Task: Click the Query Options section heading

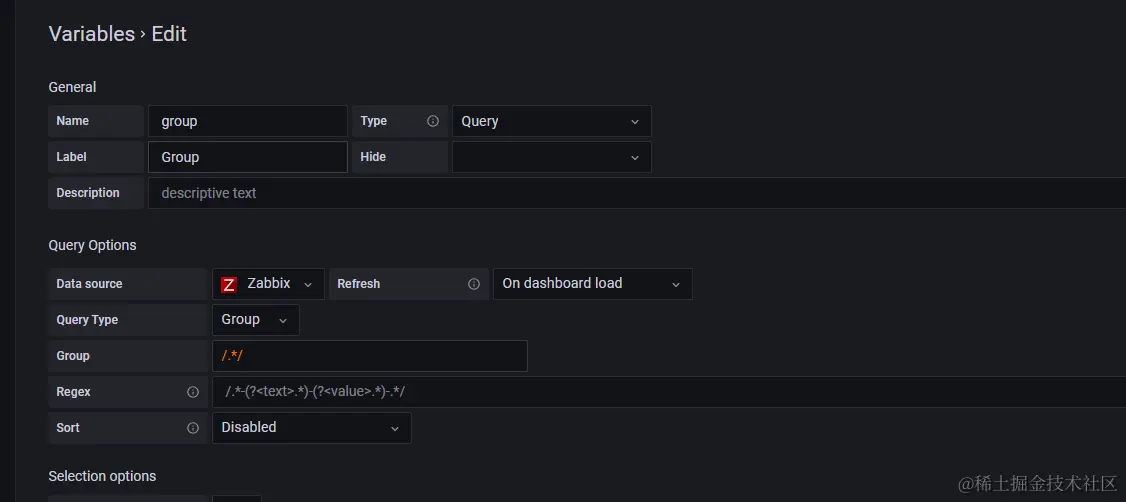Action: pyautogui.click(x=92, y=245)
